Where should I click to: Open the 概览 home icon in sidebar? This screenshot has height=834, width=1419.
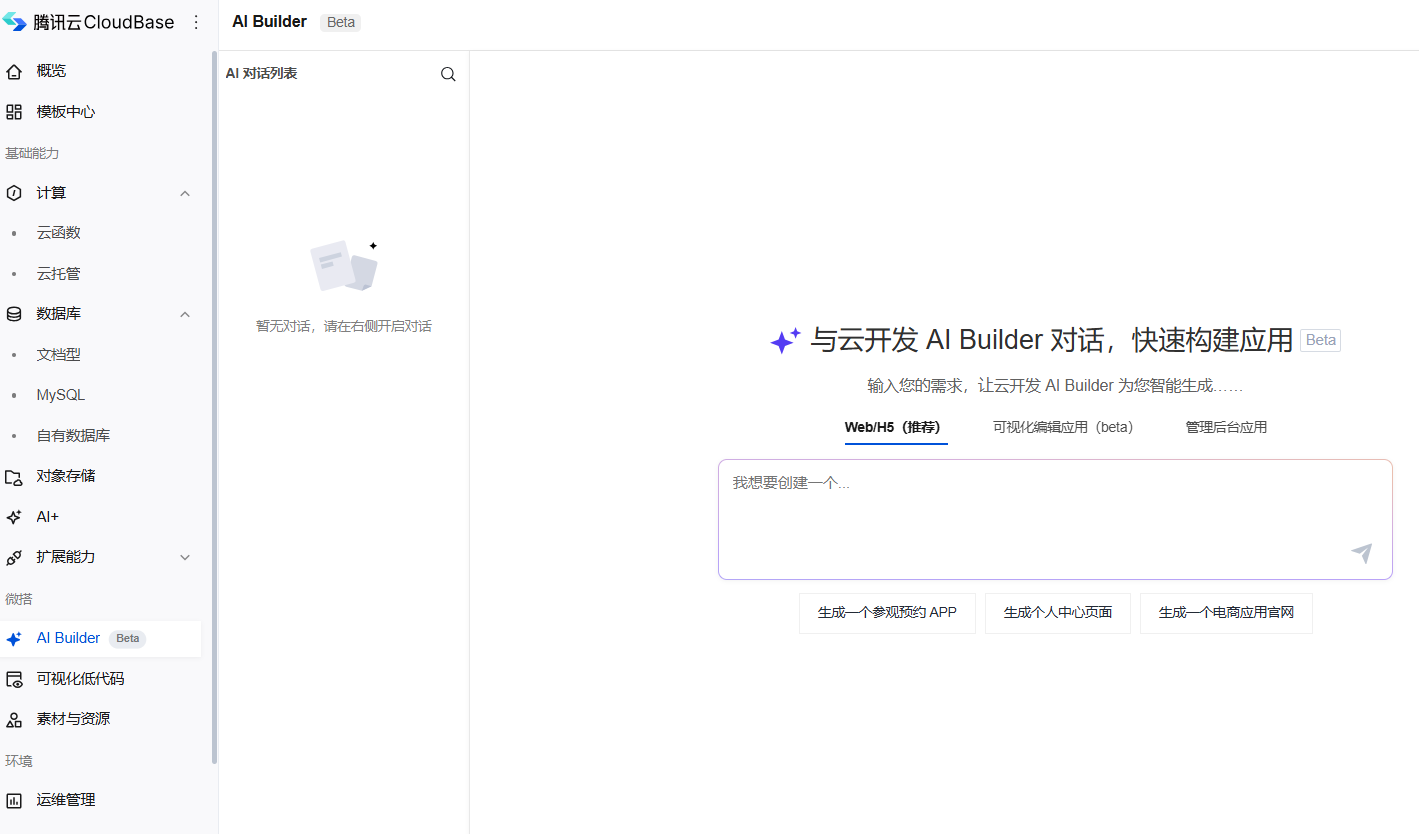point(14,70)
